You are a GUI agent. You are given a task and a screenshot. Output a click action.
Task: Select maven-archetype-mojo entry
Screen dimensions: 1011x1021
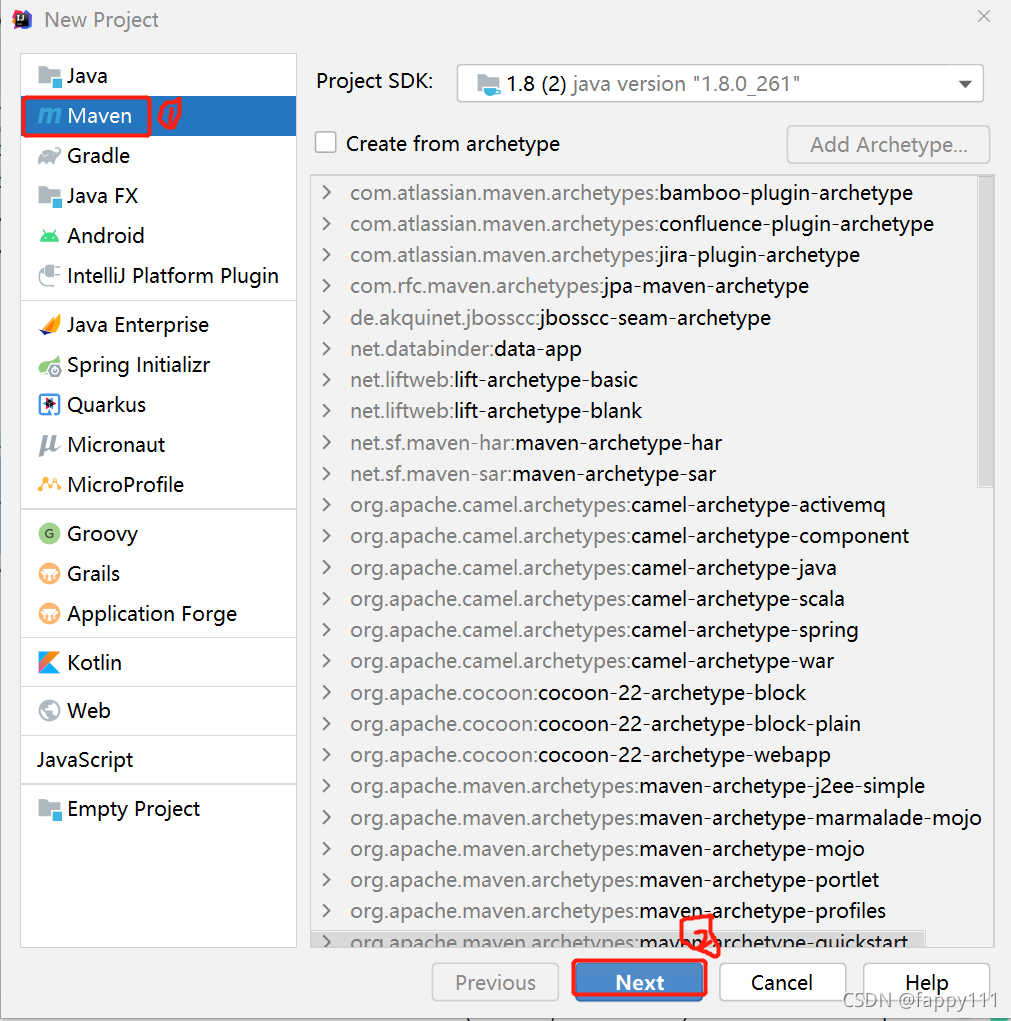(x=607, y=849)
